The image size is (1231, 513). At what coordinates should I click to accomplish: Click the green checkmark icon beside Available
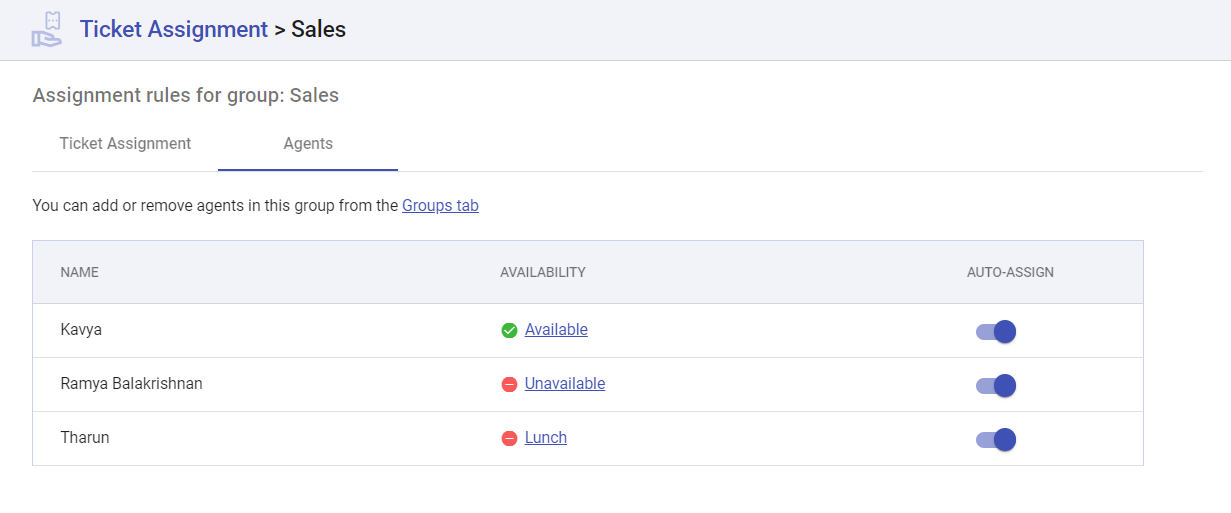(509, 330)
